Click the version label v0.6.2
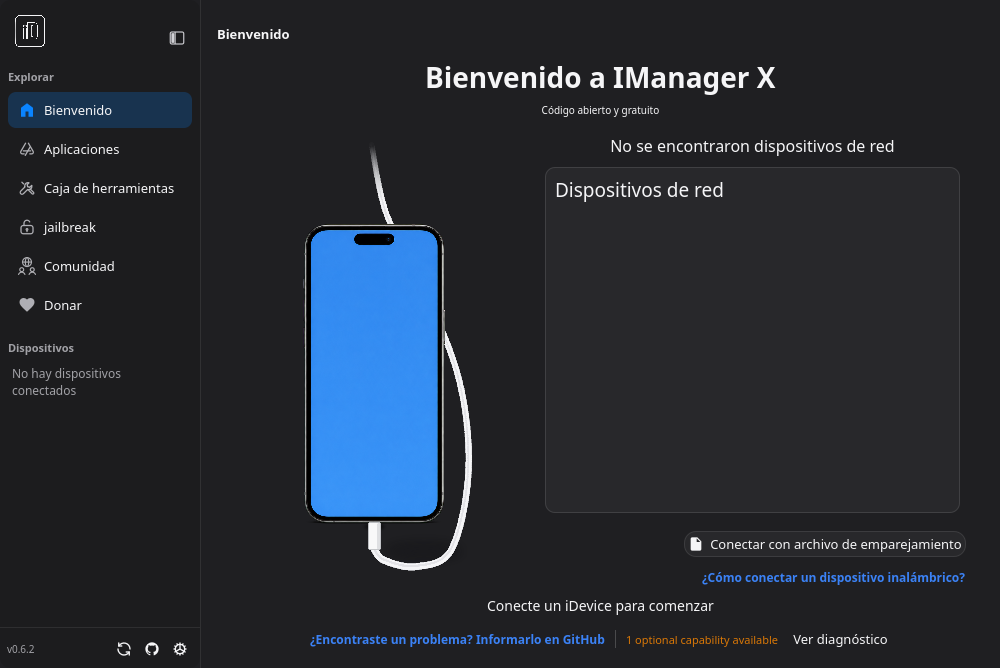 point(20,649)
